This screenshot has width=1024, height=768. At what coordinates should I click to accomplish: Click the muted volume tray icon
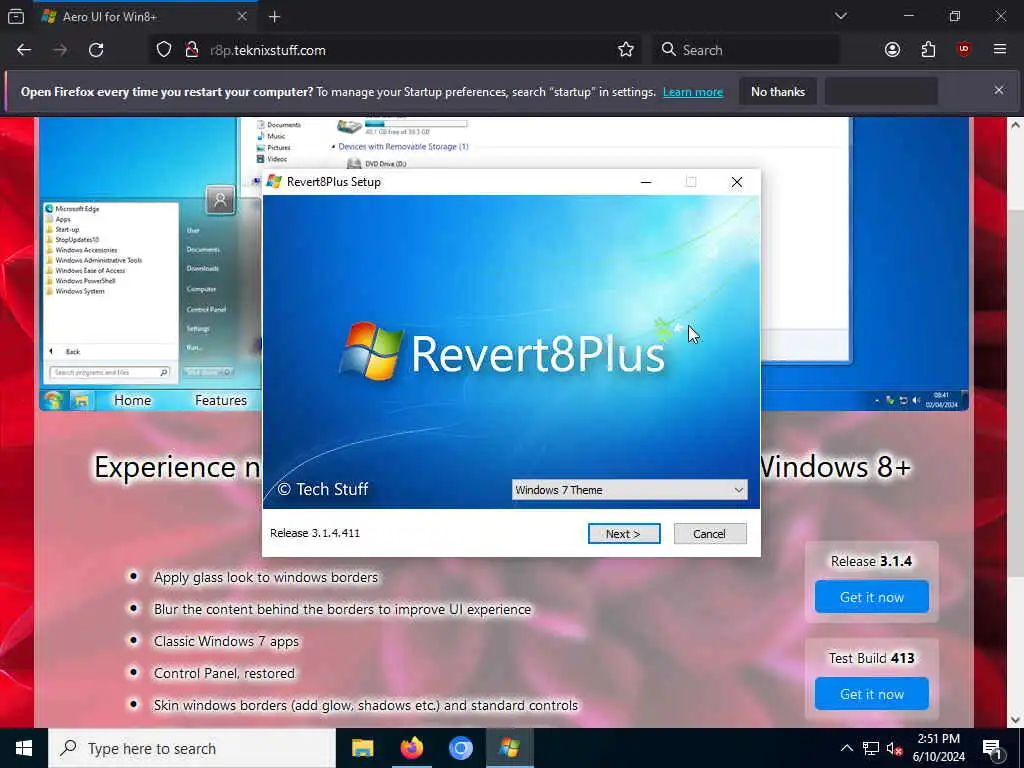pos(894,748)
